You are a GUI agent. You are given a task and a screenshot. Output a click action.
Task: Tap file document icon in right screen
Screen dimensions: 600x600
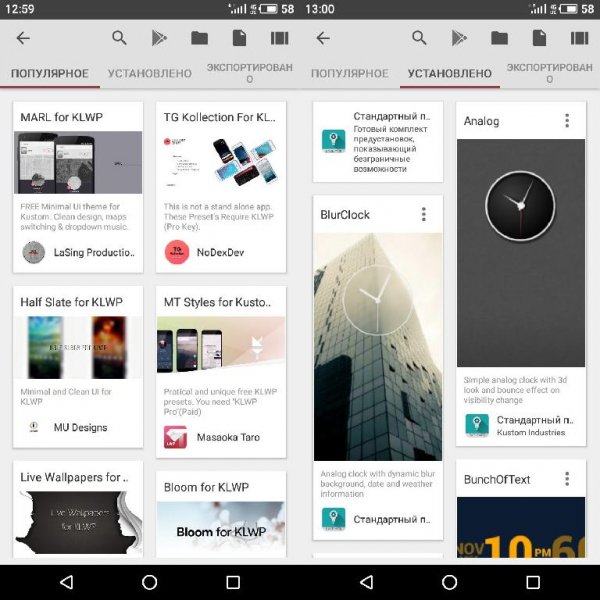[540, 38]
